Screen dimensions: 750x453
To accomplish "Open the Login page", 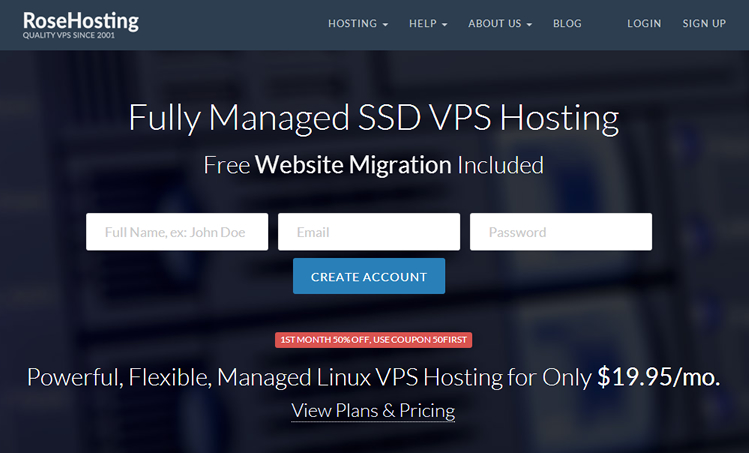I will click(645, 24).
